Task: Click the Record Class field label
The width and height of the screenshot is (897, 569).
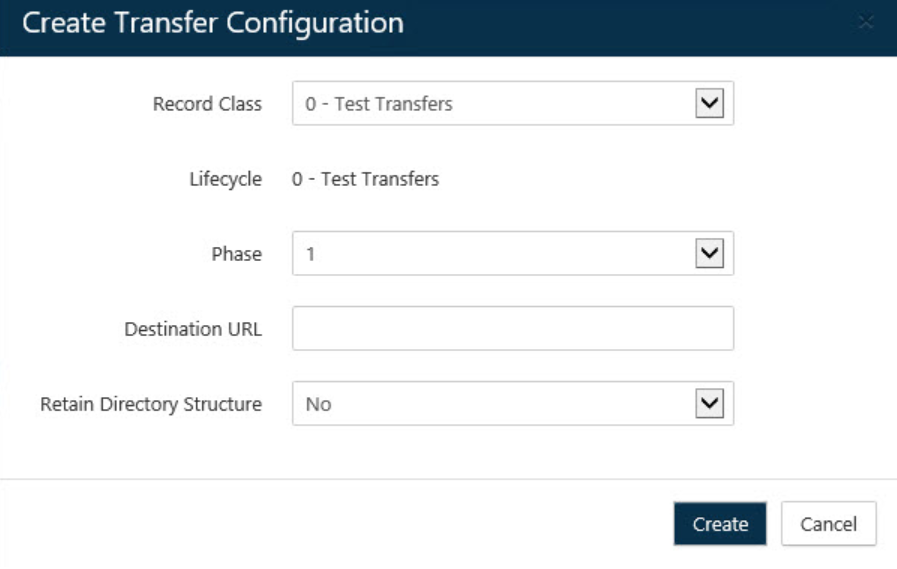Action: 207,104
